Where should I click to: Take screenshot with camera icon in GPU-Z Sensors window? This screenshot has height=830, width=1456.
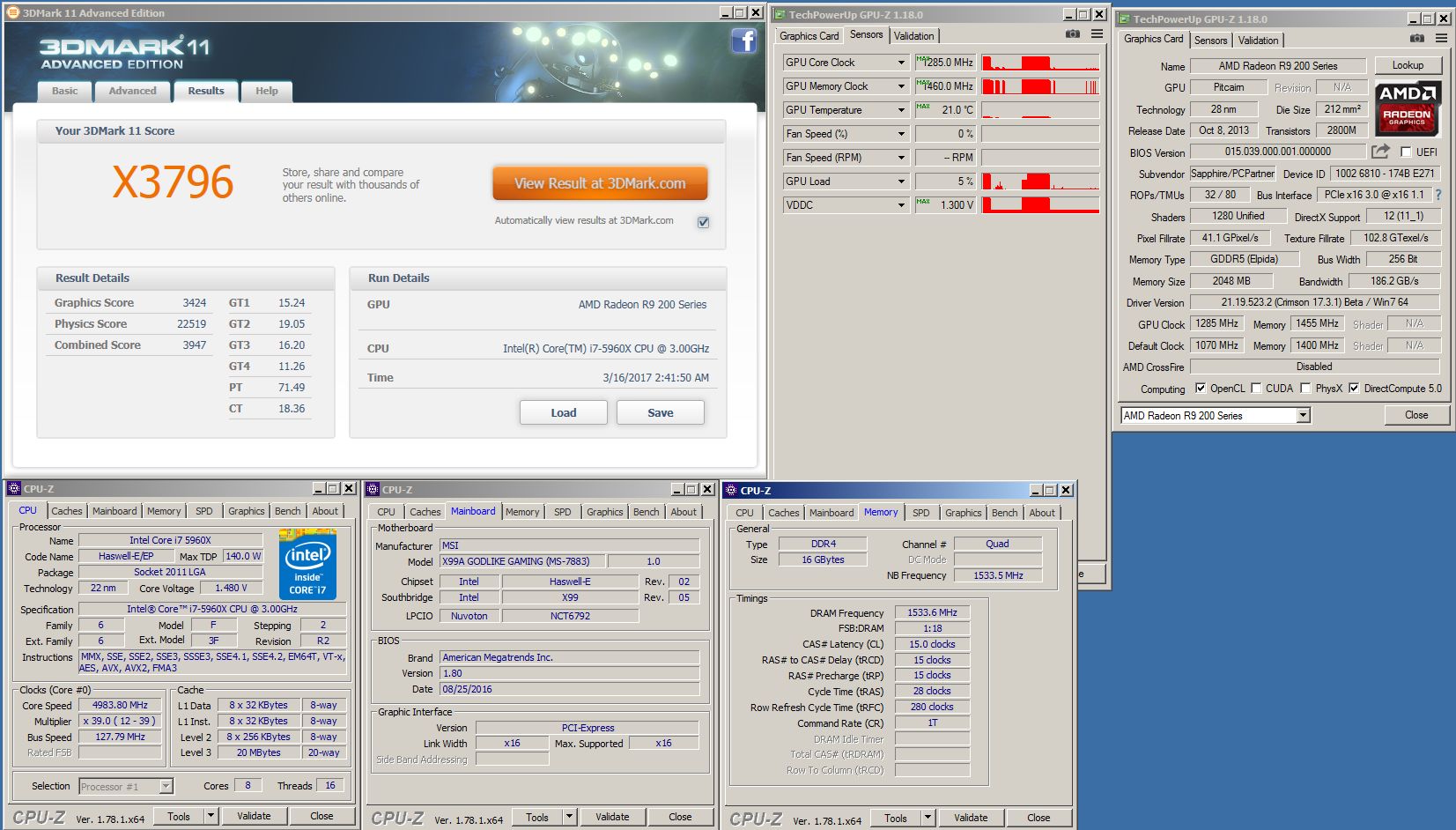pos(1073,34)
